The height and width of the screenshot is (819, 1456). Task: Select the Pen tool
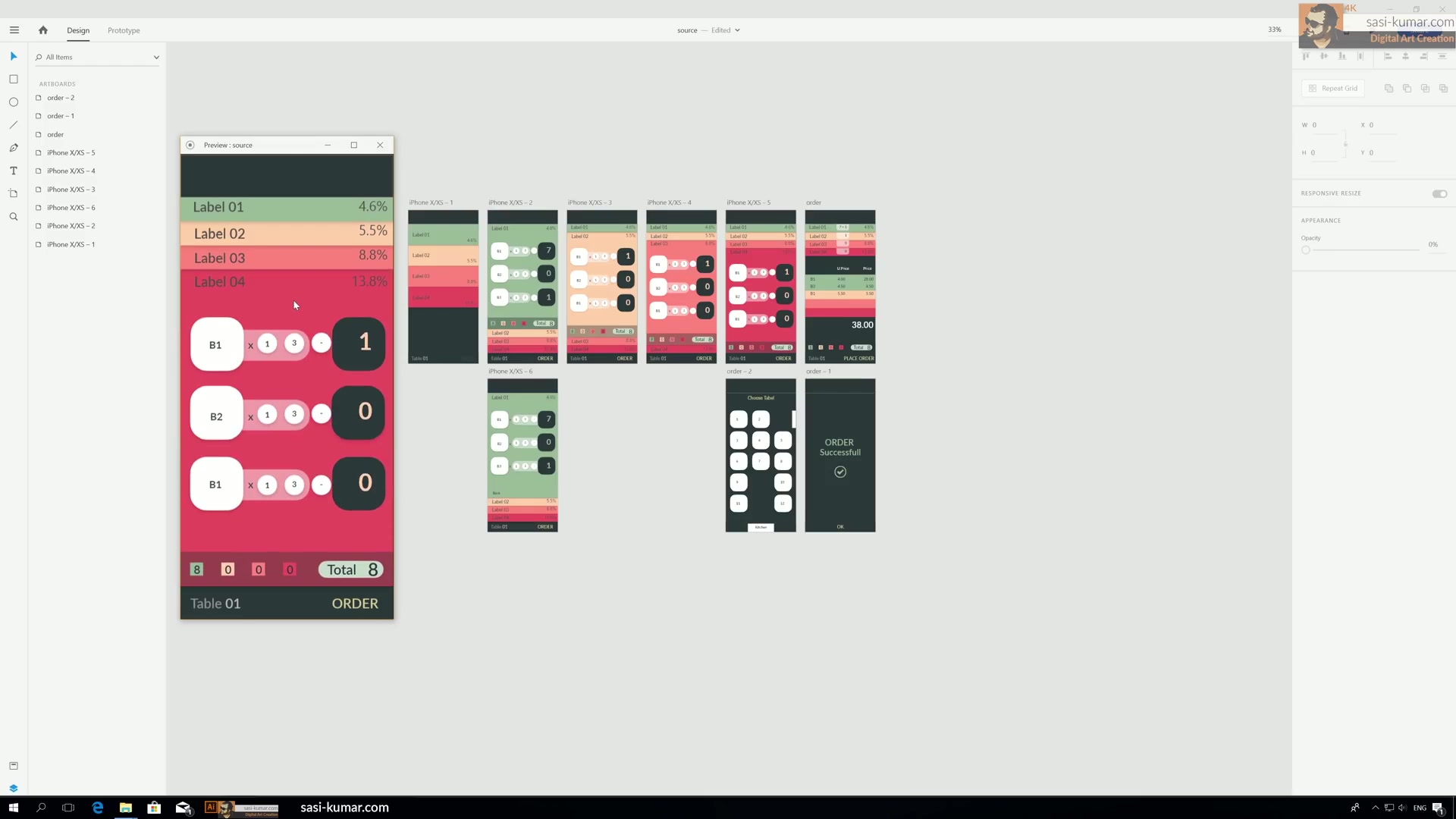(x=14, y=148)
